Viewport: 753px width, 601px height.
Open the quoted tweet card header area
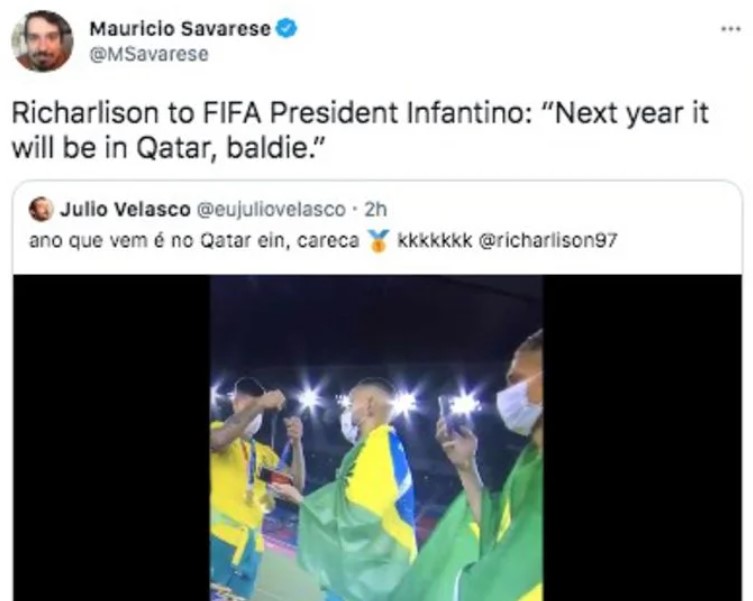pos(377,226)
